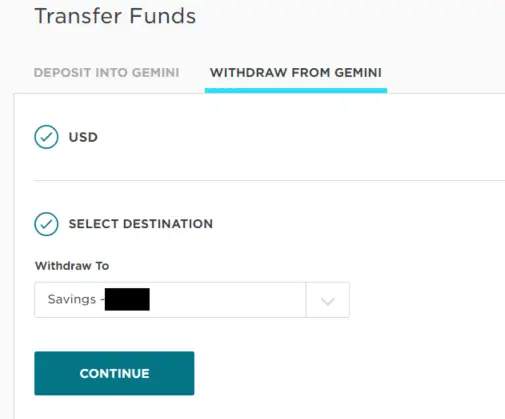Click the checkmark inside the USD circle
The image size is (505, 419).
pyautogui.click(x=46, y=137)
